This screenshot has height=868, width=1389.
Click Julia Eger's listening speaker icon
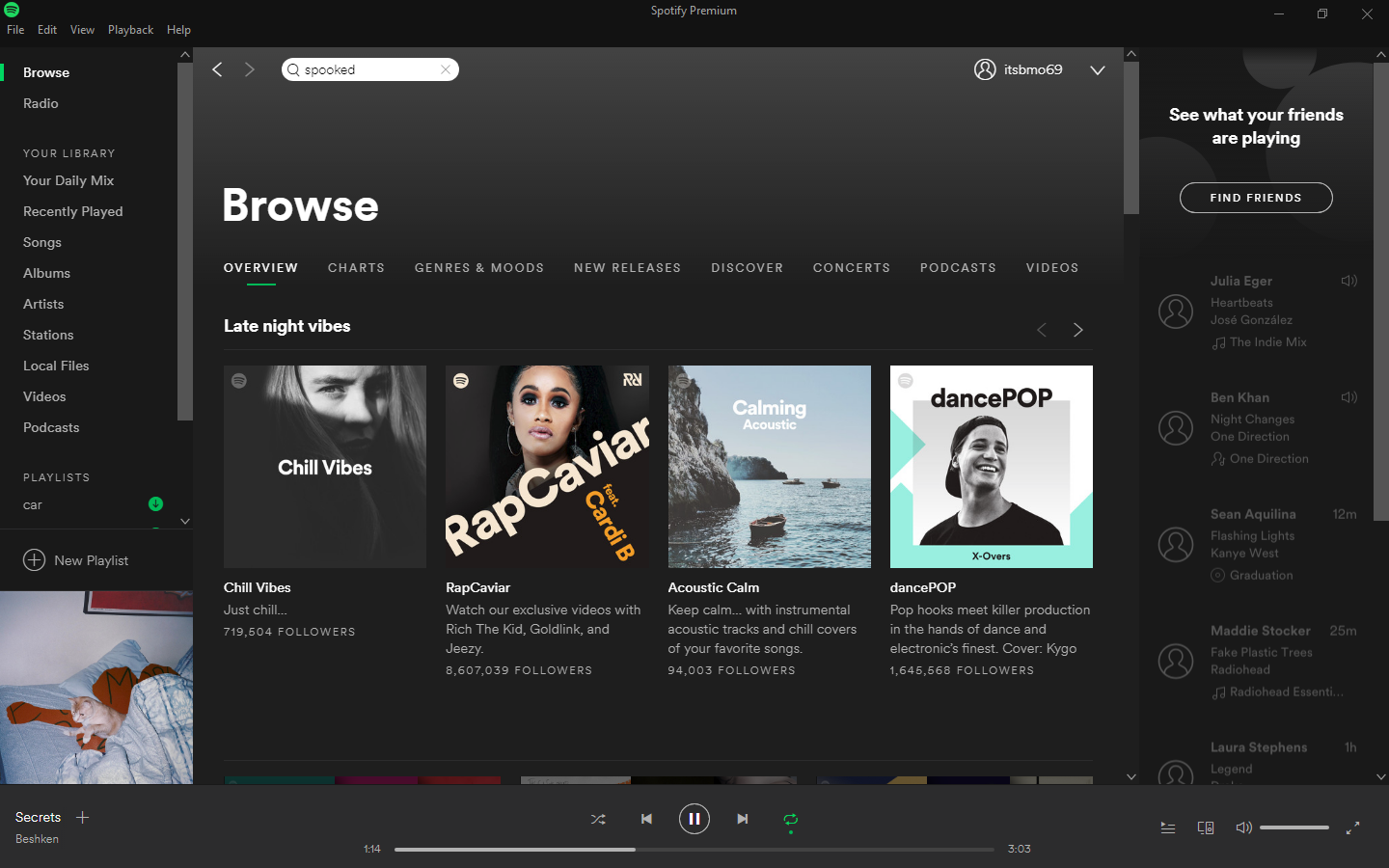pyautogui.click(x=1348, y=281)
